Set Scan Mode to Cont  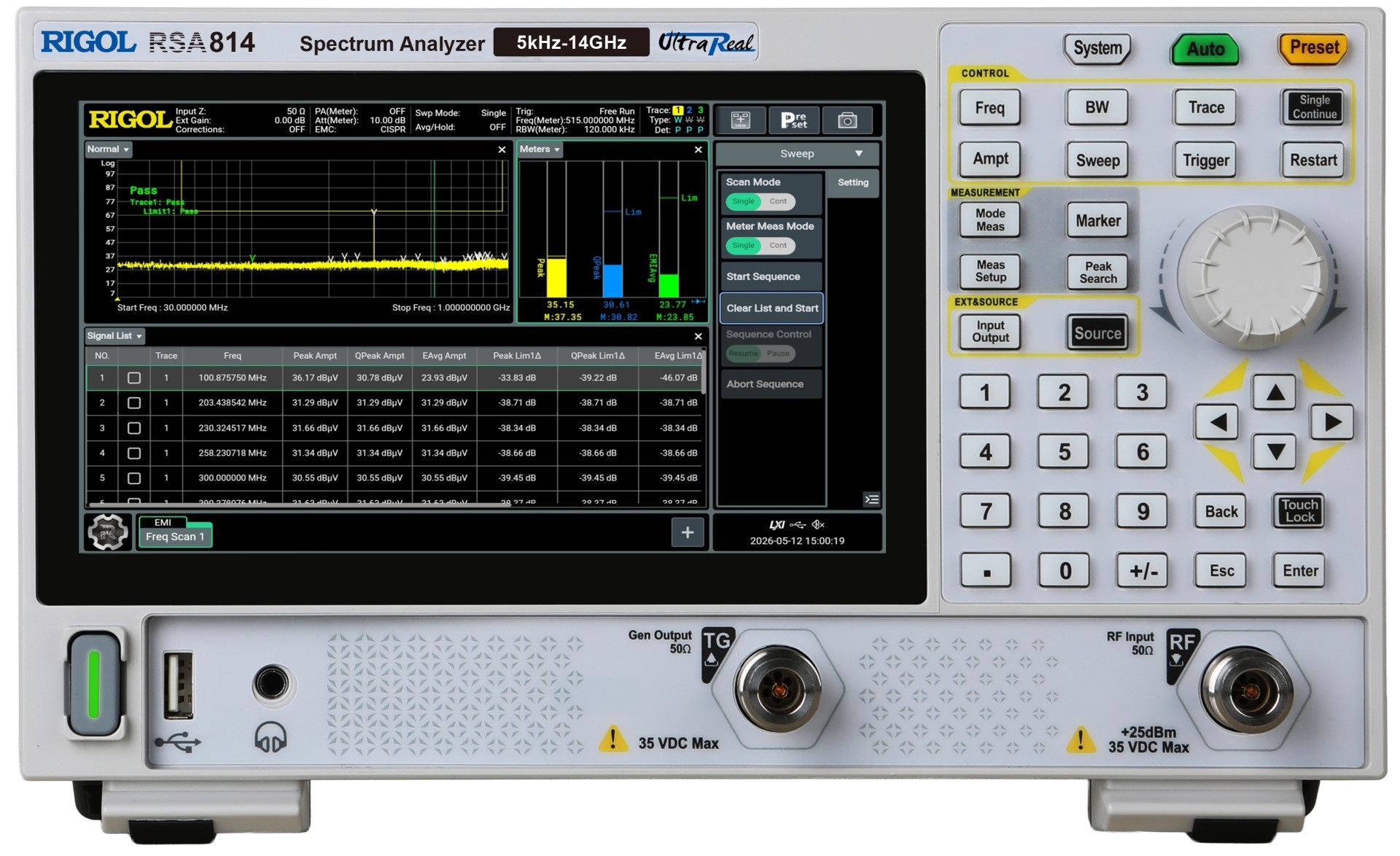[778, 201]
